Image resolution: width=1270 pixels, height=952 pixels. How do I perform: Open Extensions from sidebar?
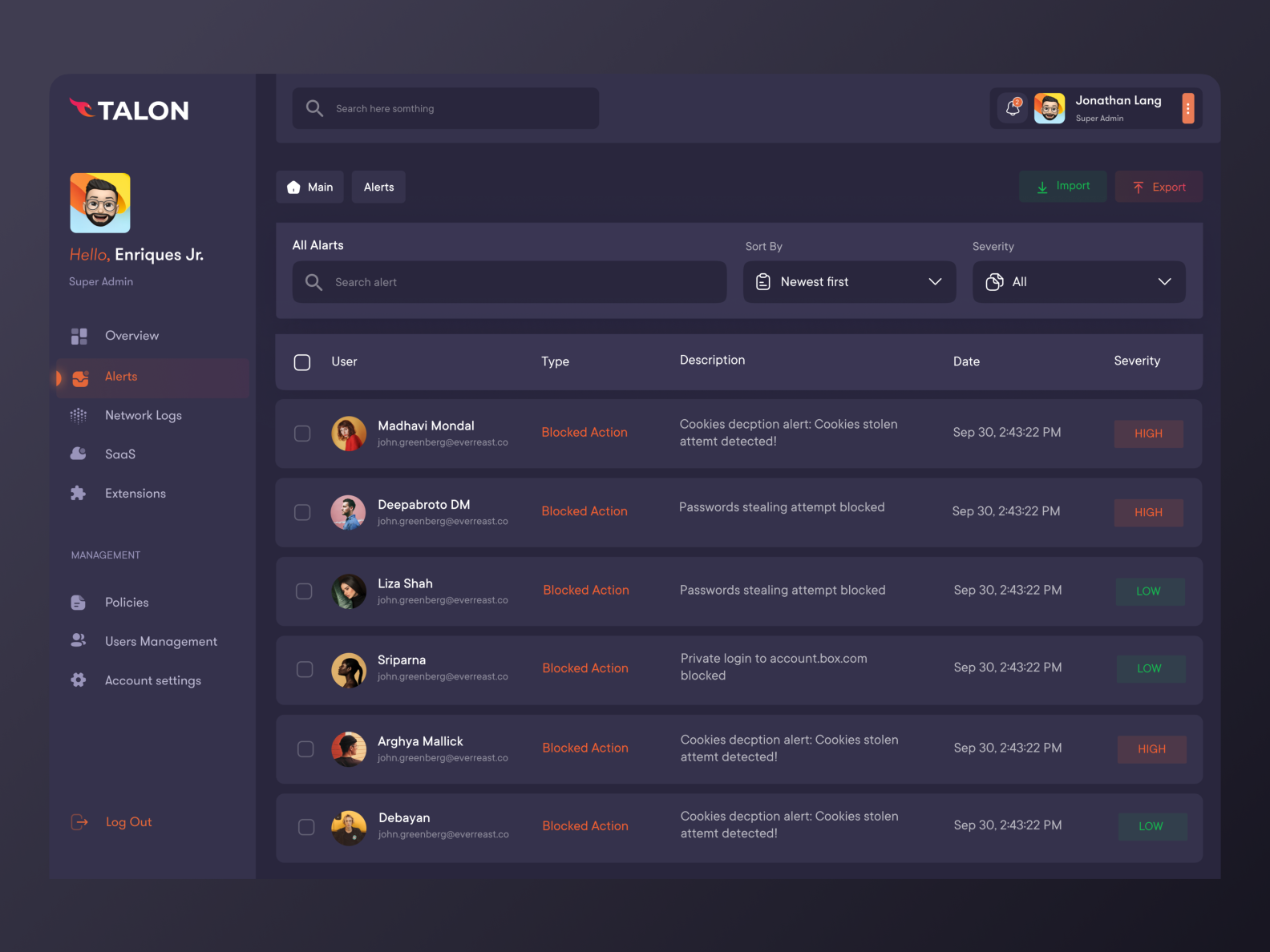[135, 494]
